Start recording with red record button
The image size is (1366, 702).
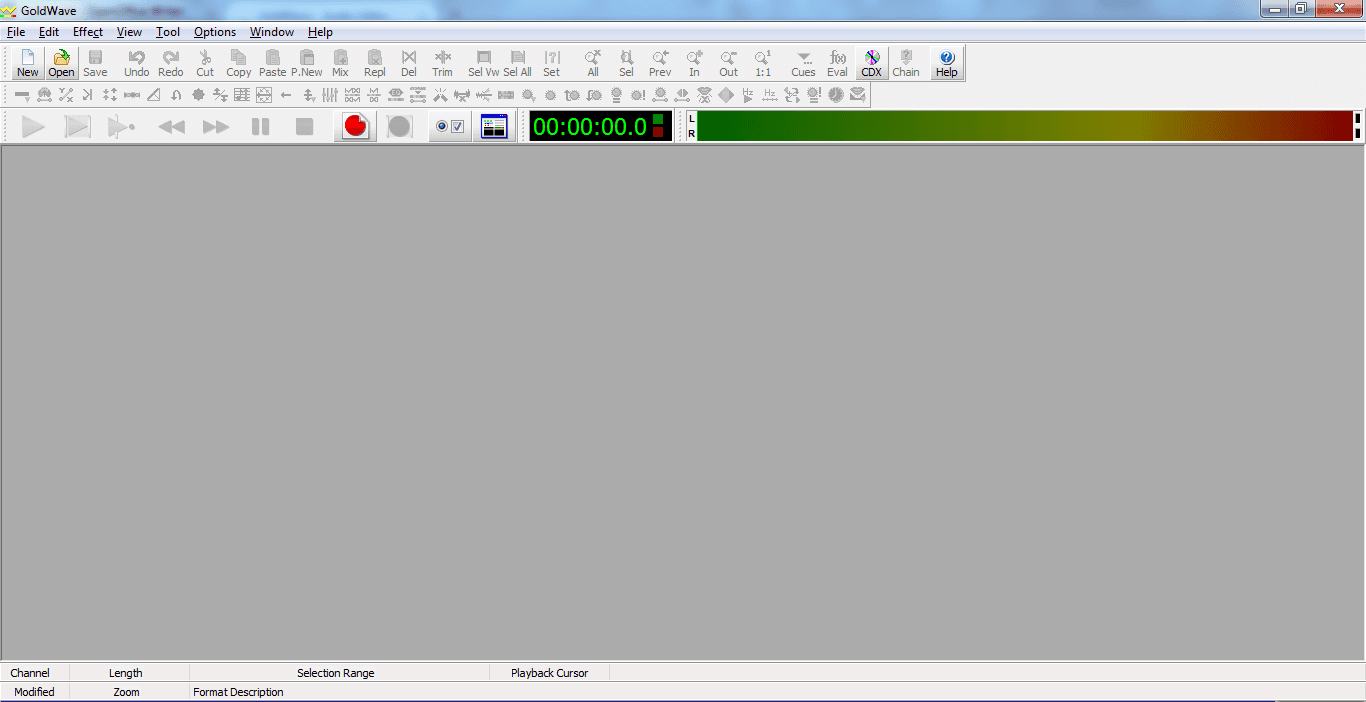click(x=355, y=127)
